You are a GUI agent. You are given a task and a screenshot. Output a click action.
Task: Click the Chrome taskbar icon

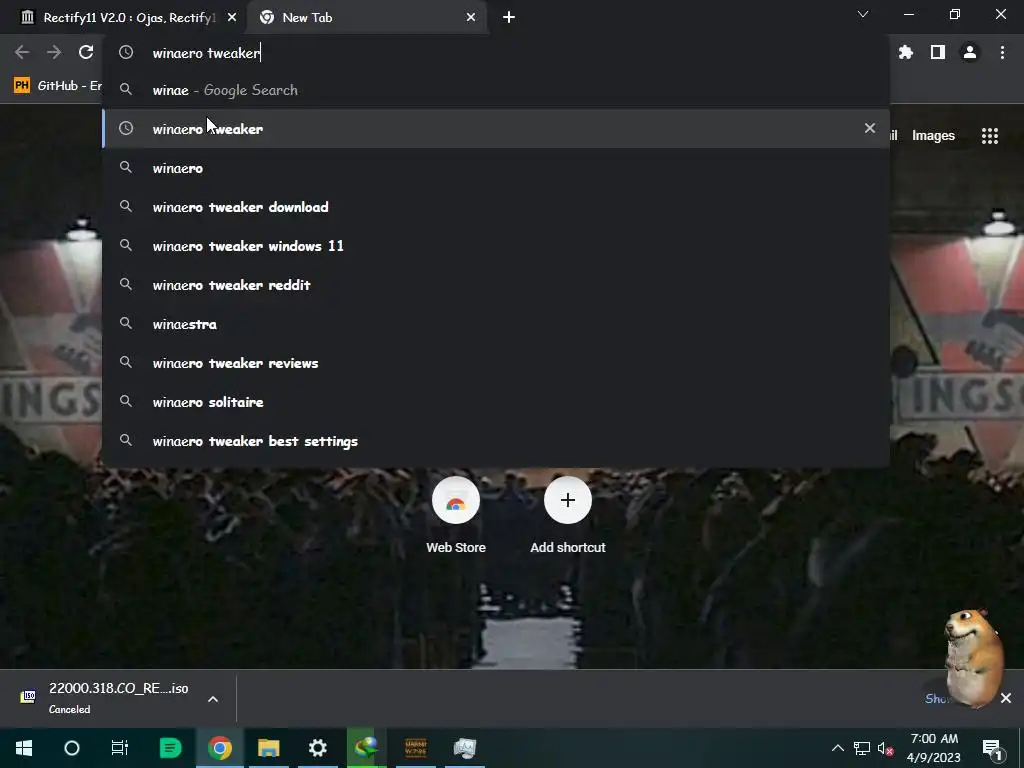click(220, 748)
